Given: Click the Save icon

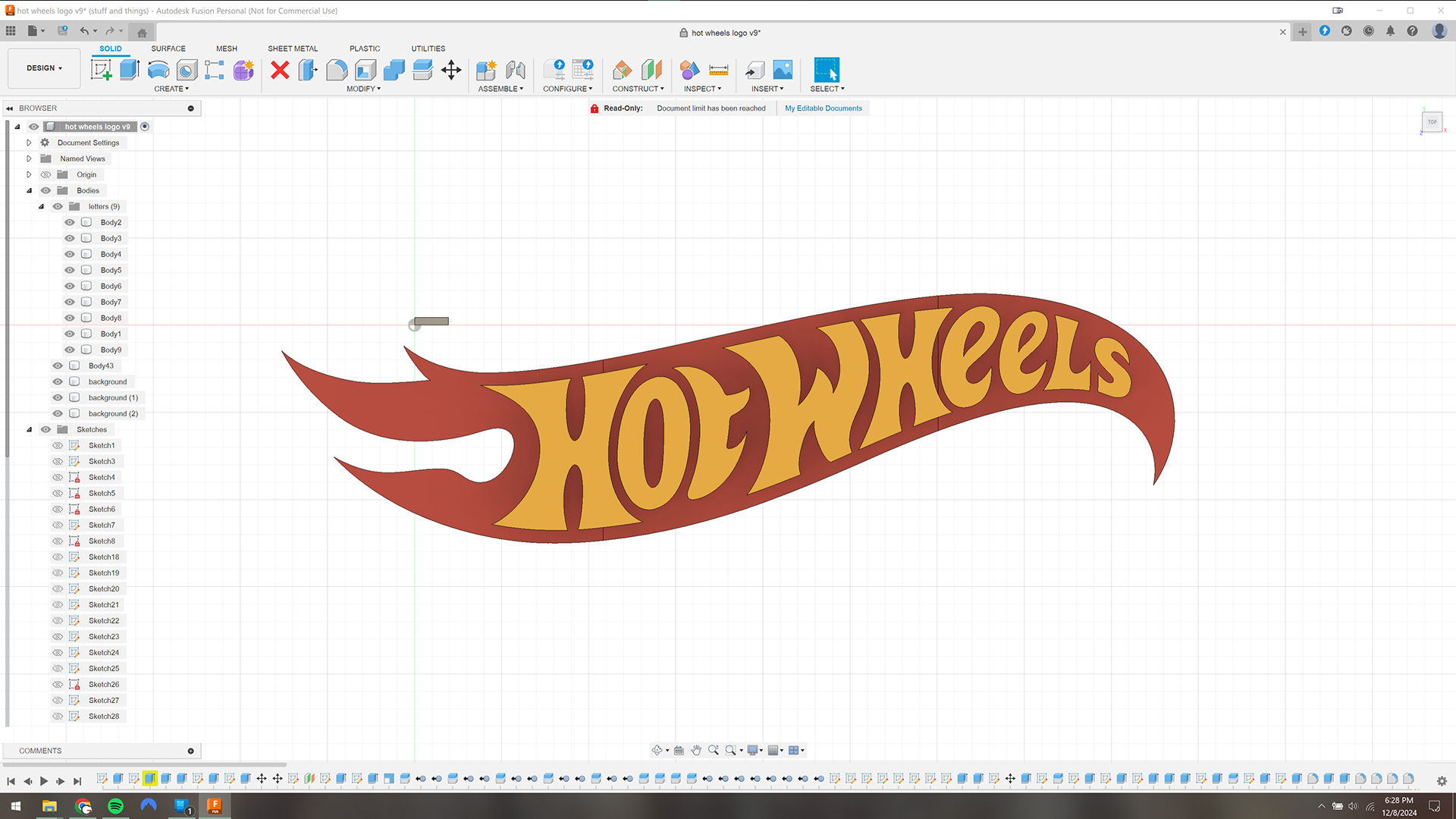Looking at the screenshot, I should [63, 31].
